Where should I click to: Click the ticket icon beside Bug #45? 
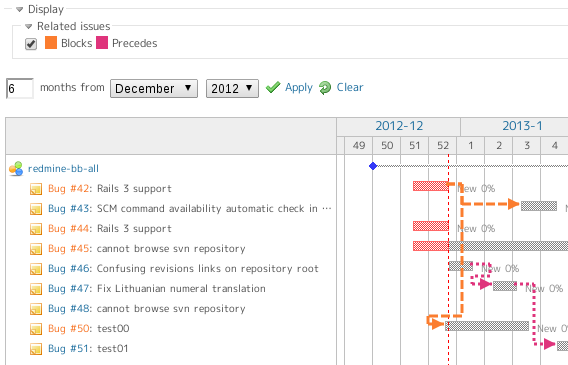tap(36, 249)
